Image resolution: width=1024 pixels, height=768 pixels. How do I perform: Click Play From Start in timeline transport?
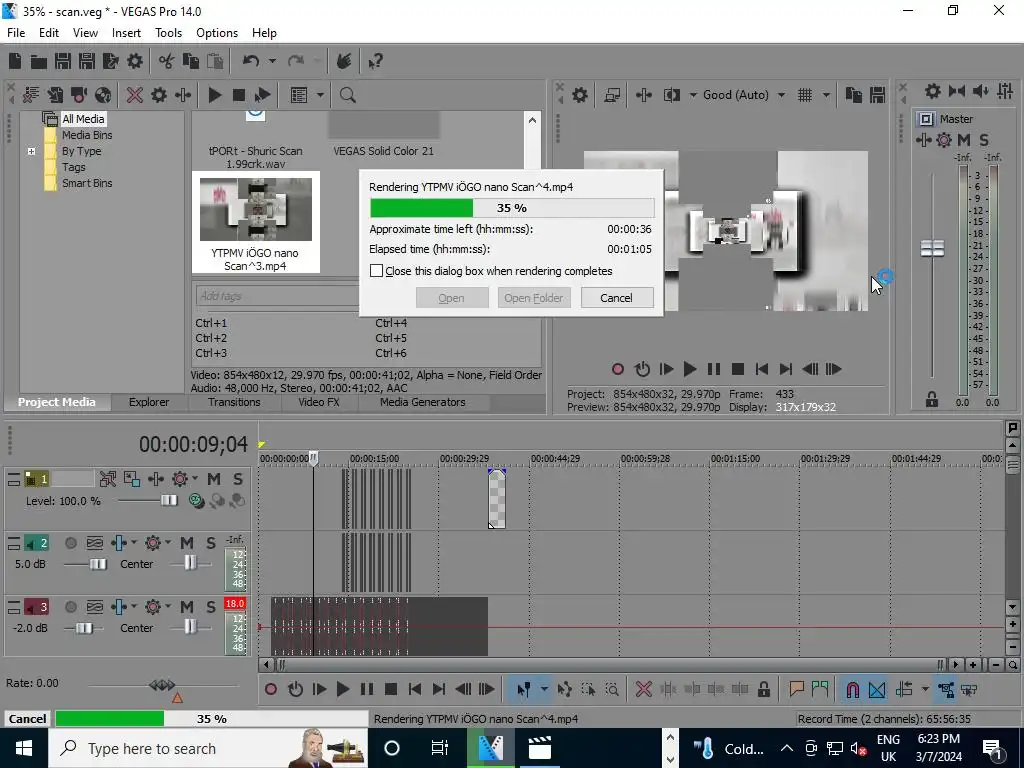click(319, 689)
